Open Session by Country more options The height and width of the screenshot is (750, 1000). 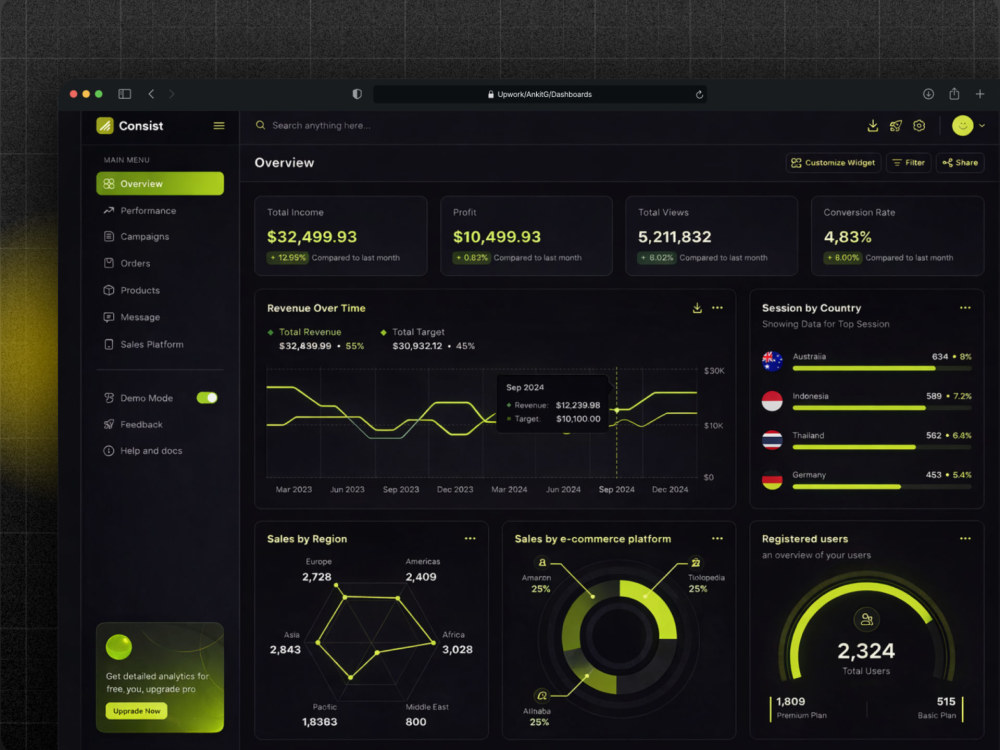(x=965, y=308)
